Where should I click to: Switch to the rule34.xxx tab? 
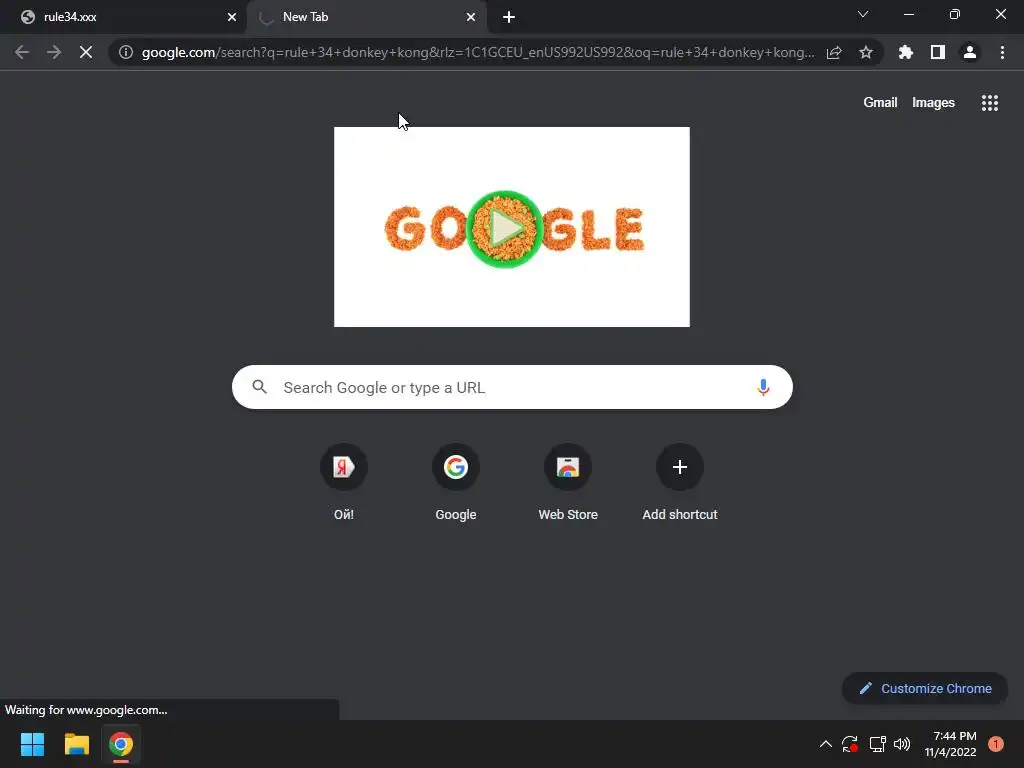[123, 17]
